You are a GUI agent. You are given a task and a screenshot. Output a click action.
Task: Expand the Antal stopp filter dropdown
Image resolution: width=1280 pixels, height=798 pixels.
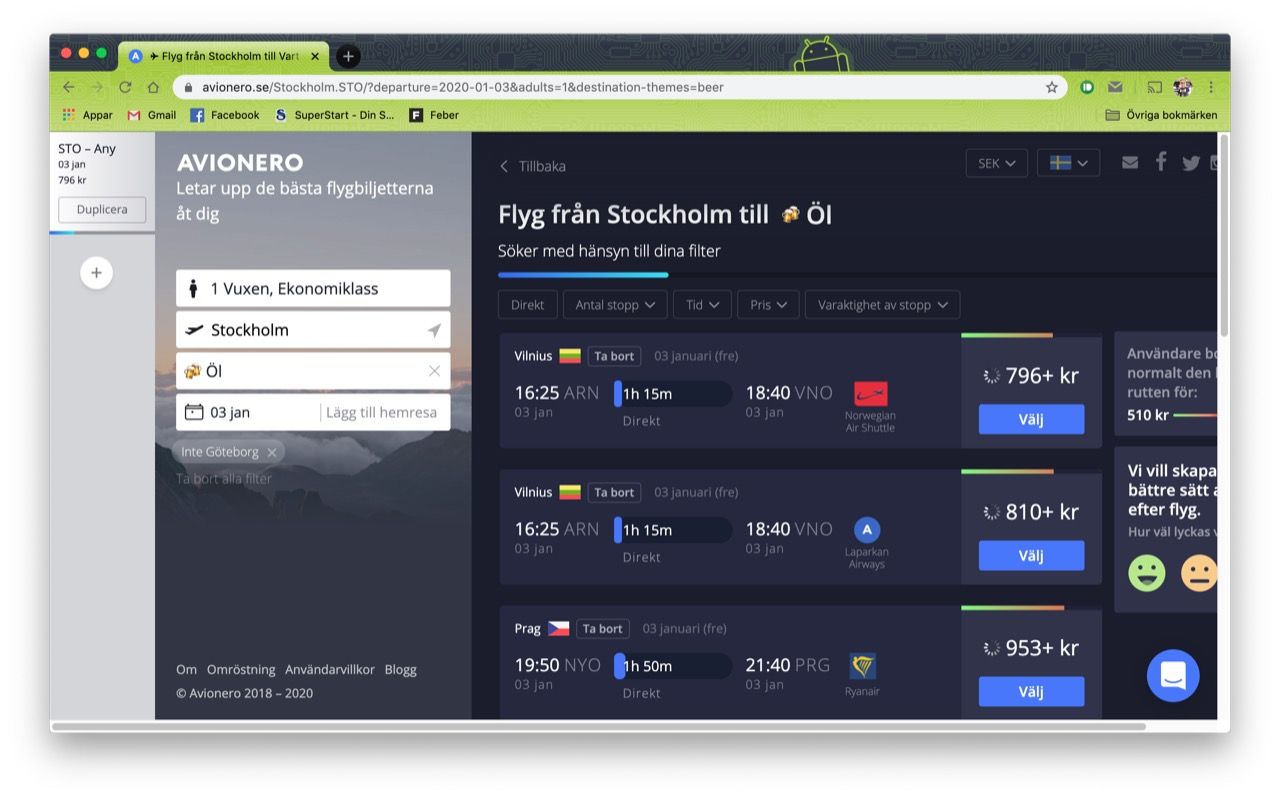(614, 305)
